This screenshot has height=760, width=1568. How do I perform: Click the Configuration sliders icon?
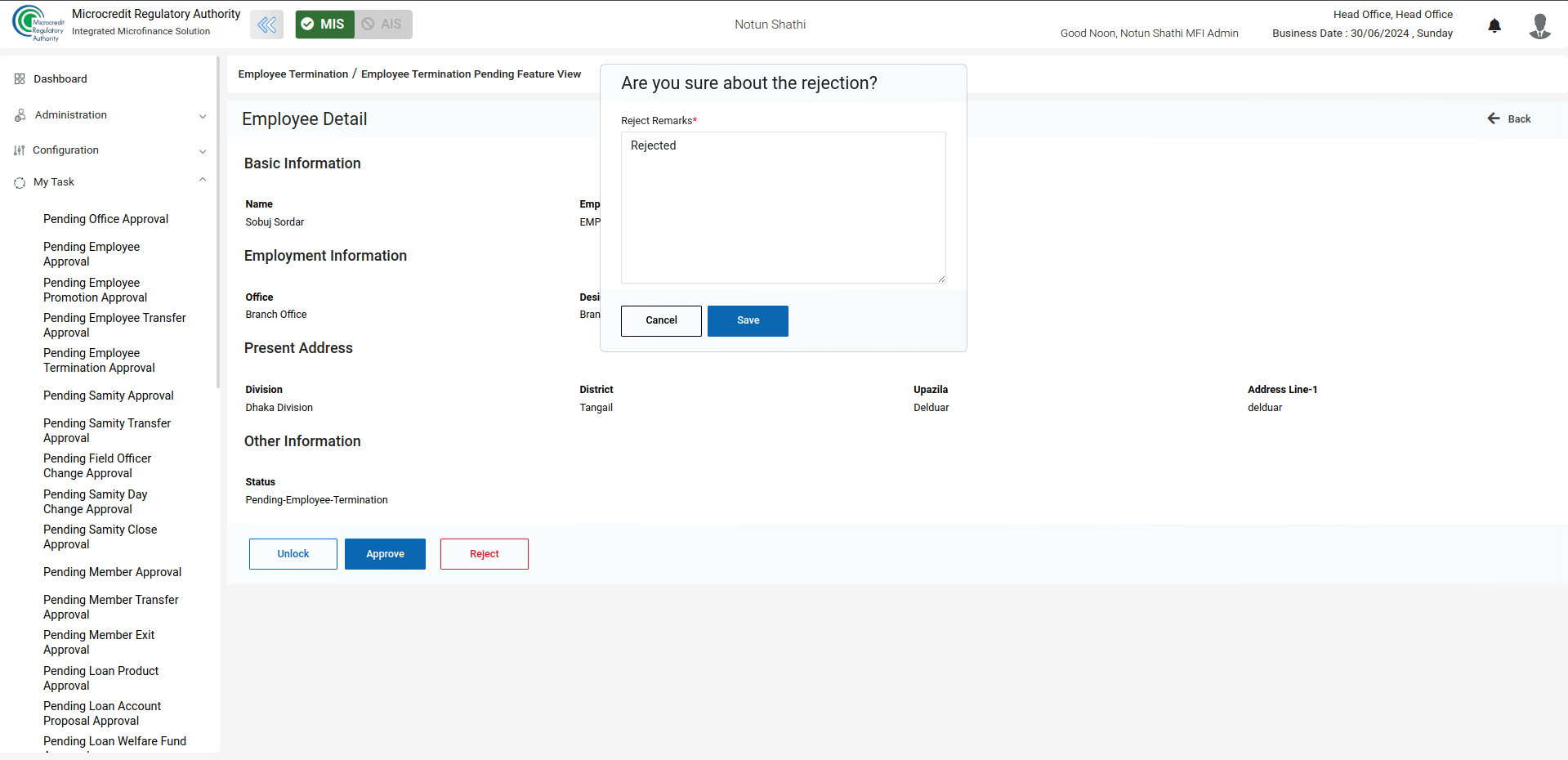(x=20, y=150)
